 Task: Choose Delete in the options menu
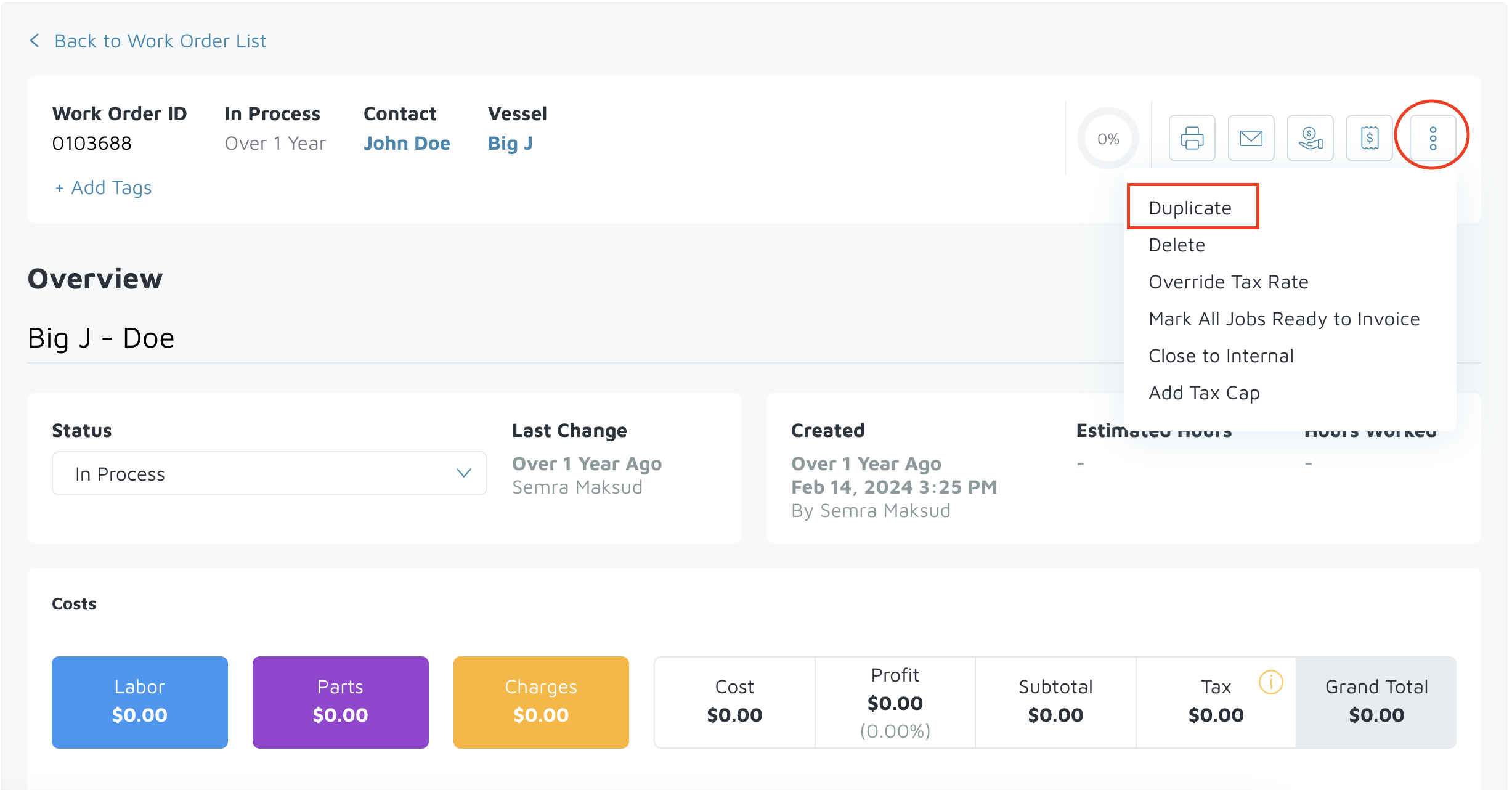[x=1177, y=245]
